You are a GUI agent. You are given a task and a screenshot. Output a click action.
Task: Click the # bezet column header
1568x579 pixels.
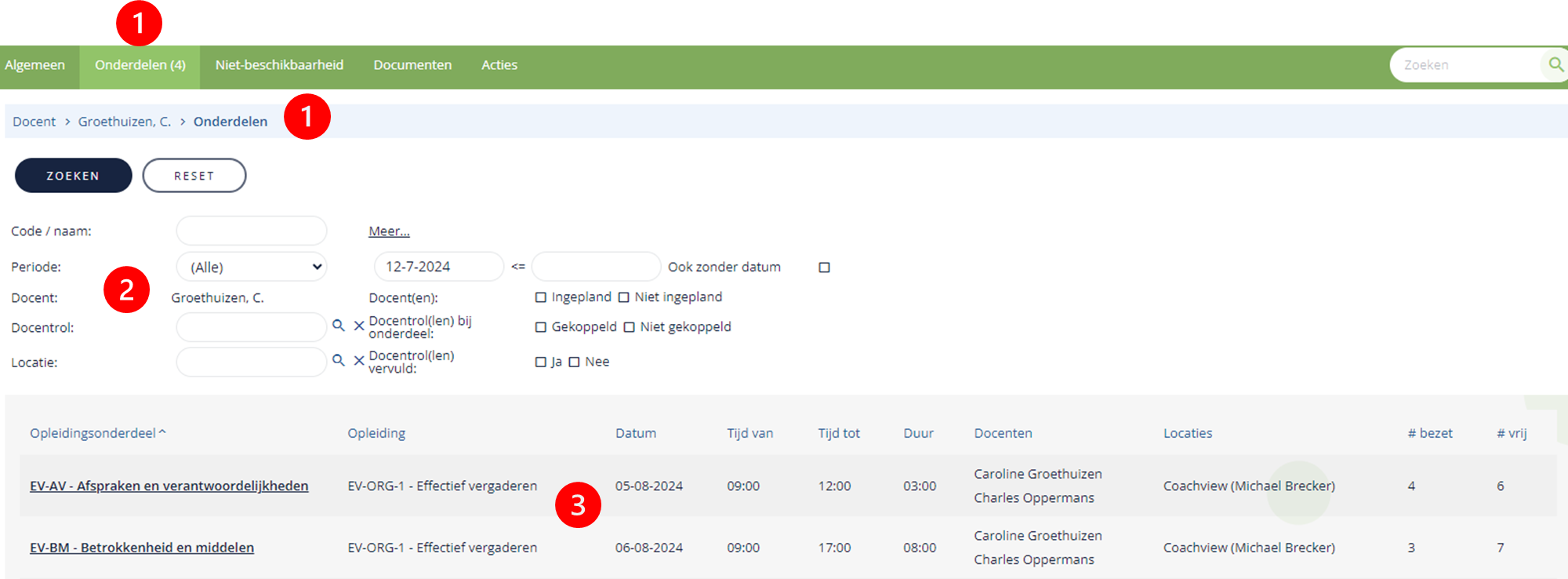[x=1430, y=433]
